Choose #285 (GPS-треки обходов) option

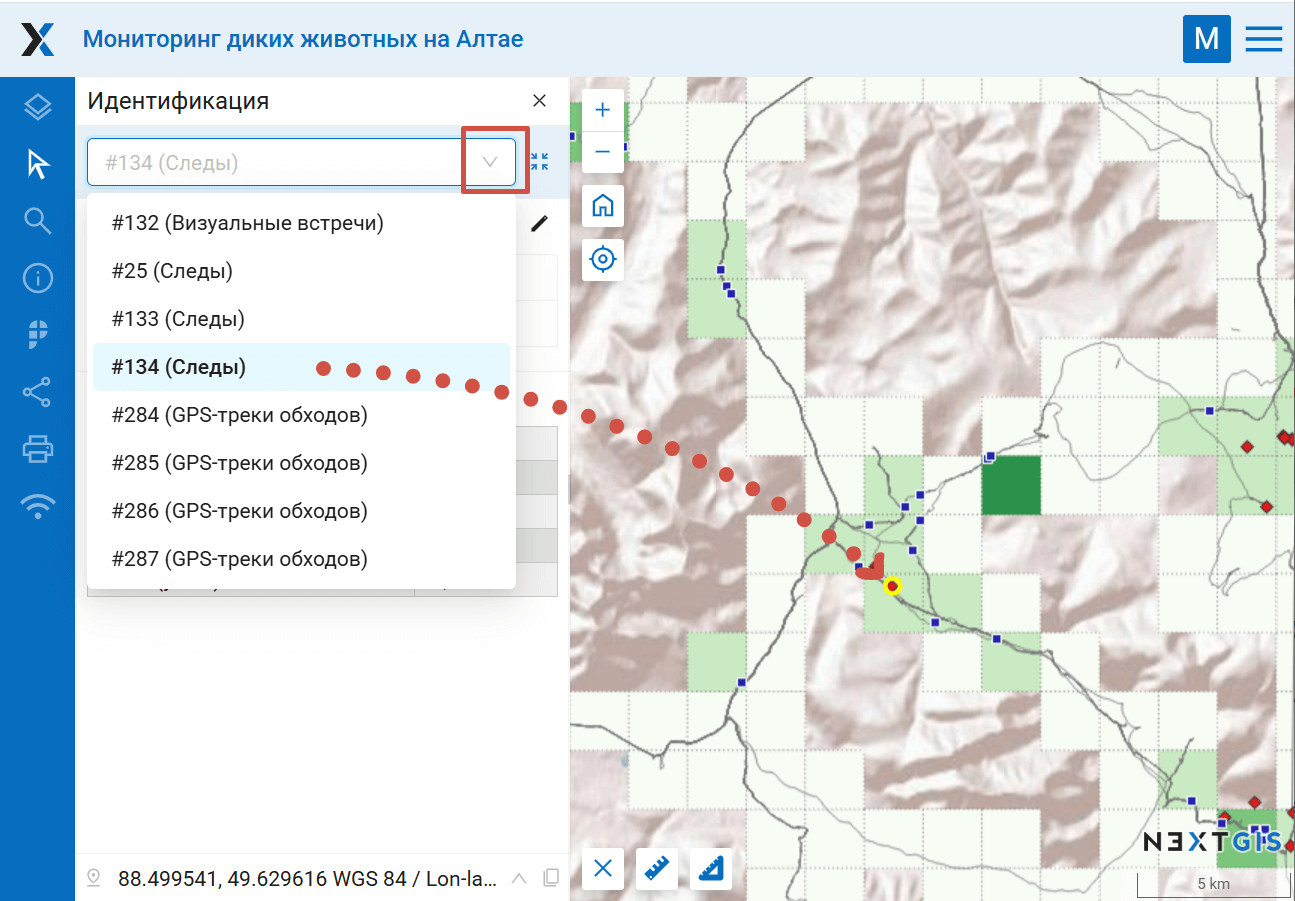tap(240, 463)
